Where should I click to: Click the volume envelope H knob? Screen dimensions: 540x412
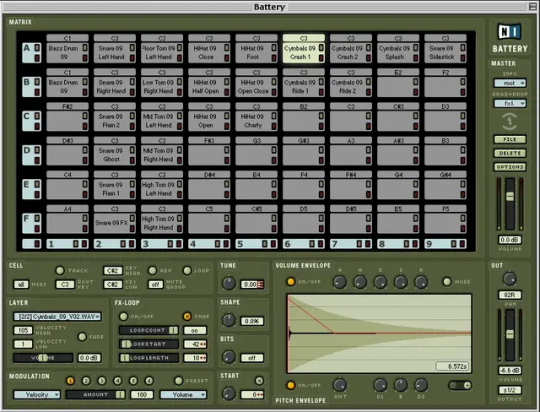pyautogui.click(x=360, y=282)
